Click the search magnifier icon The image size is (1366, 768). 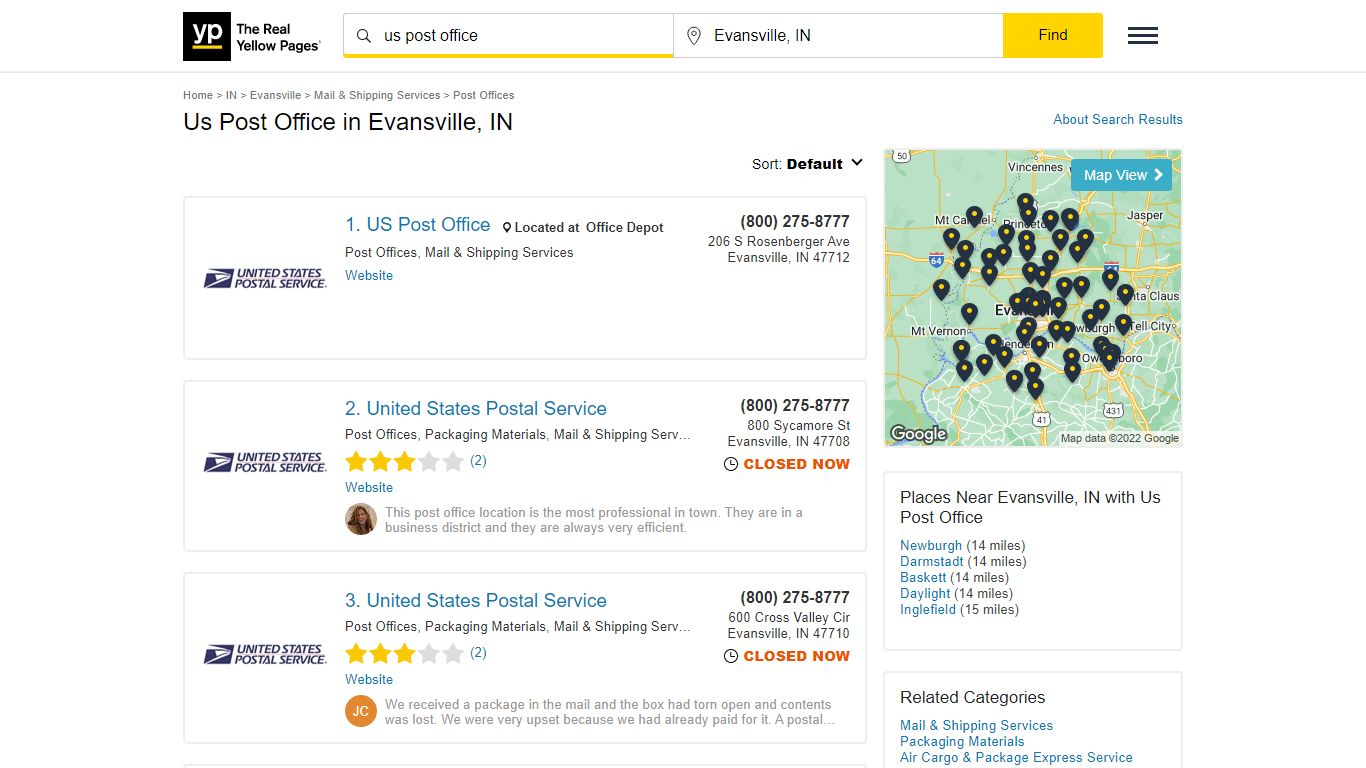tap(364, 36)
